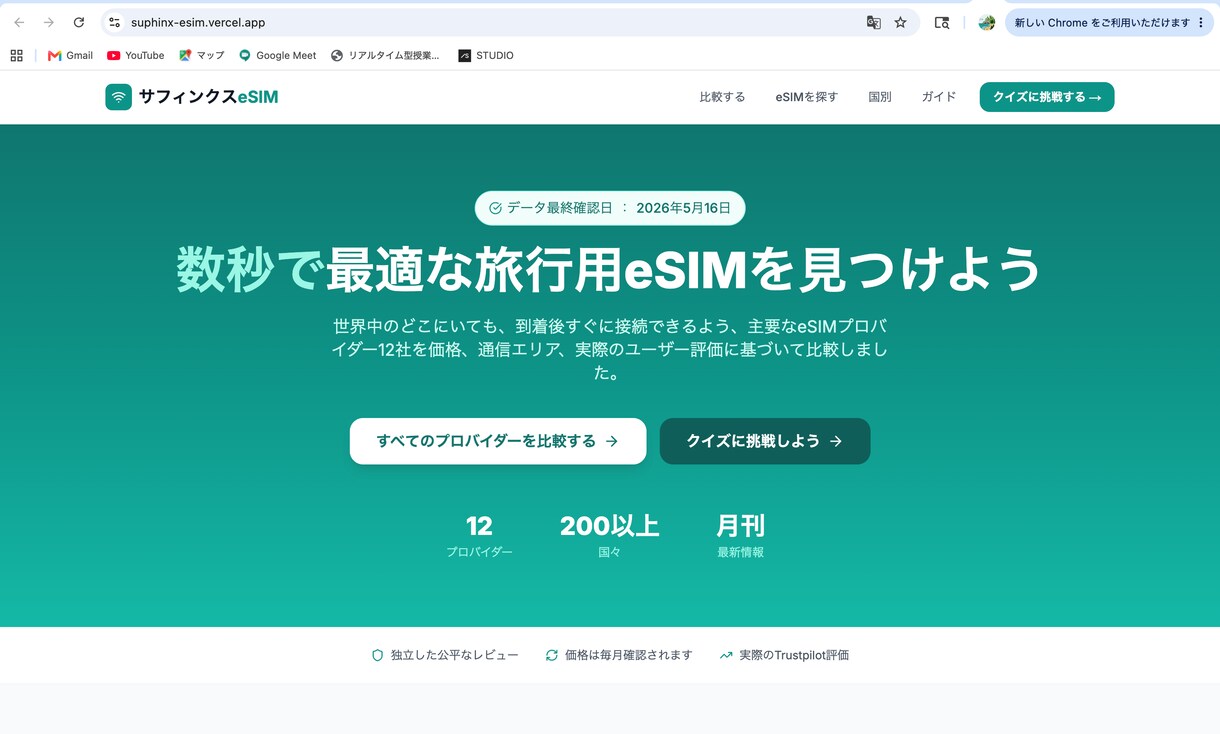1220x734 pixels.
Task: Click the 12 プロバイダー statistic
Action: pyautogui.click(x=479, y=536)
